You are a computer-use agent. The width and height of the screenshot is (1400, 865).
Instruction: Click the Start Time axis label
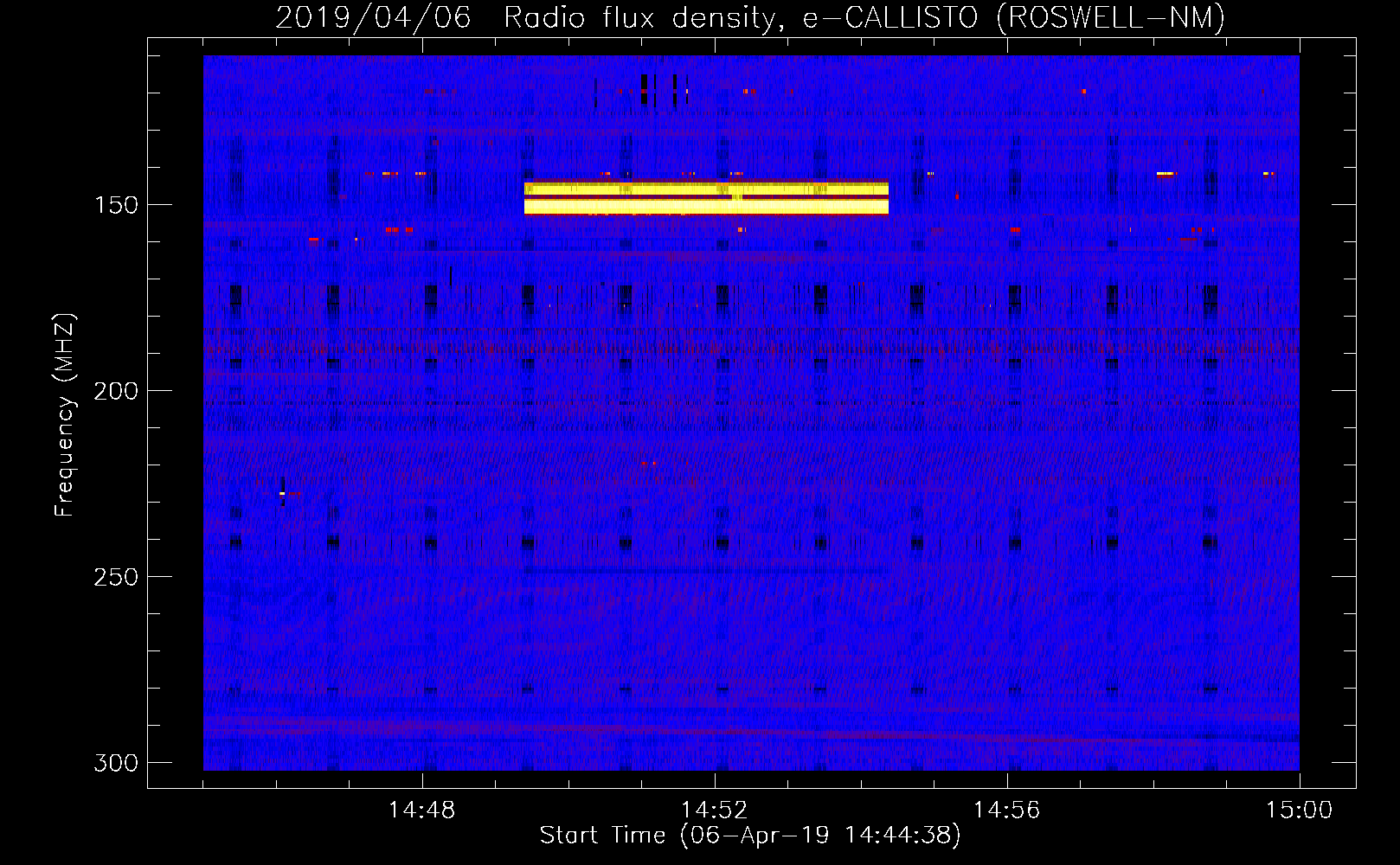tap(750, 836)
